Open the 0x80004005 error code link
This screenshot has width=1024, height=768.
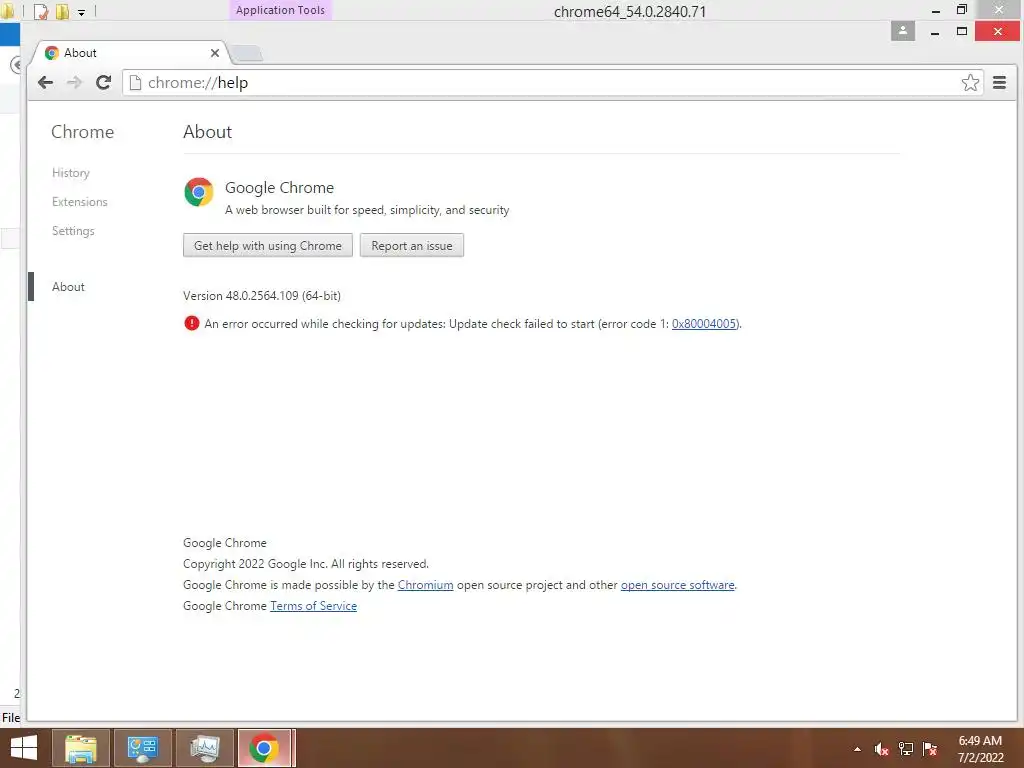[704, 324]
